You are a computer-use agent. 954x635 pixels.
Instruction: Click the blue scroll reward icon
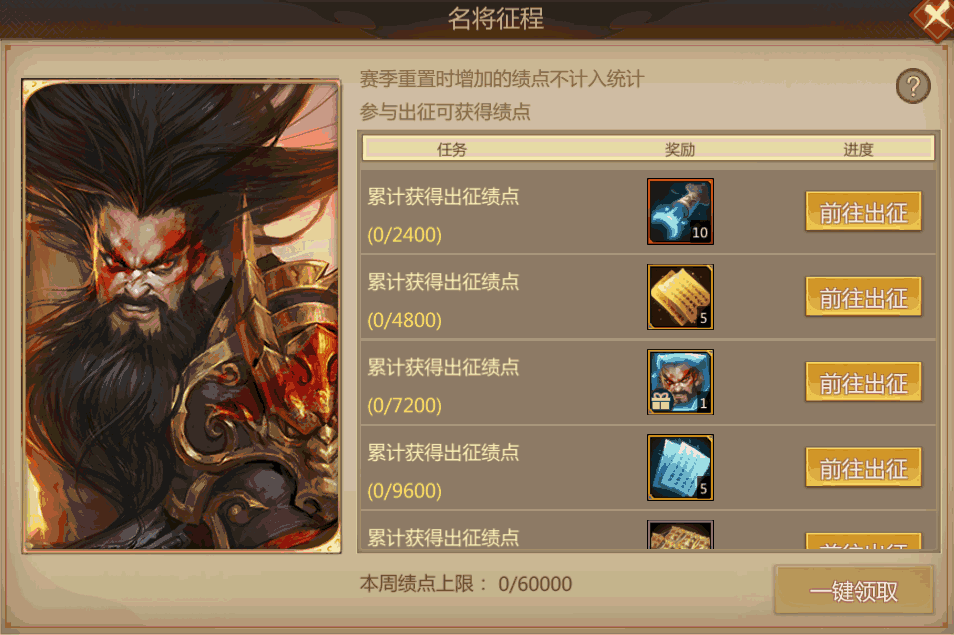click(x=680, y=468)
